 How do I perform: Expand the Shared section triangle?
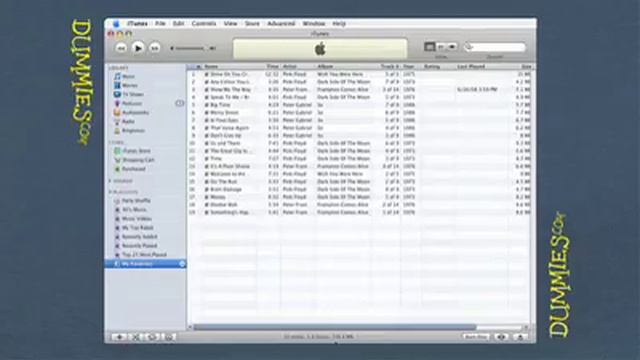(110, 181)
